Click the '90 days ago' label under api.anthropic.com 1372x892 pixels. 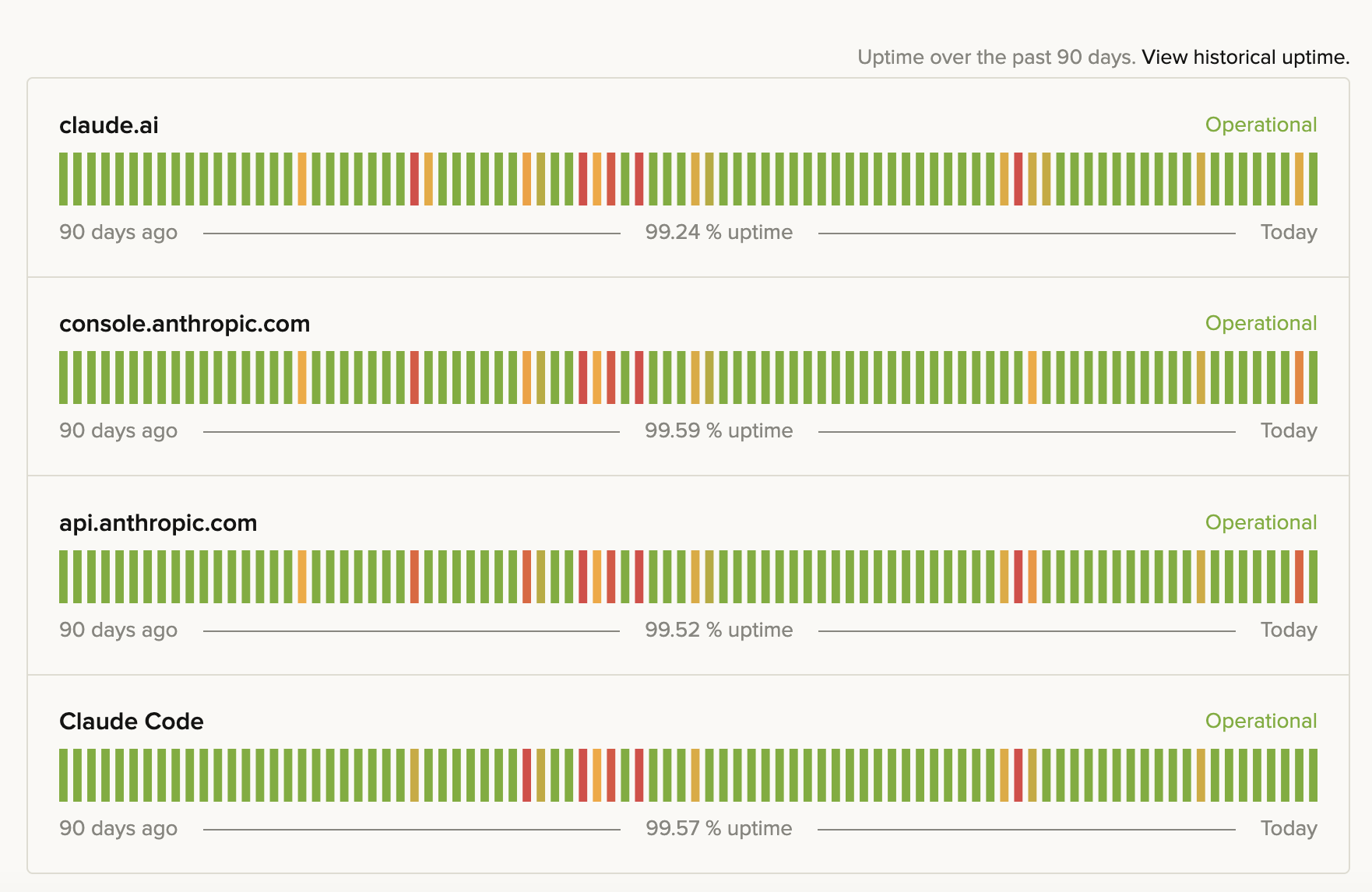pos(118,630)
